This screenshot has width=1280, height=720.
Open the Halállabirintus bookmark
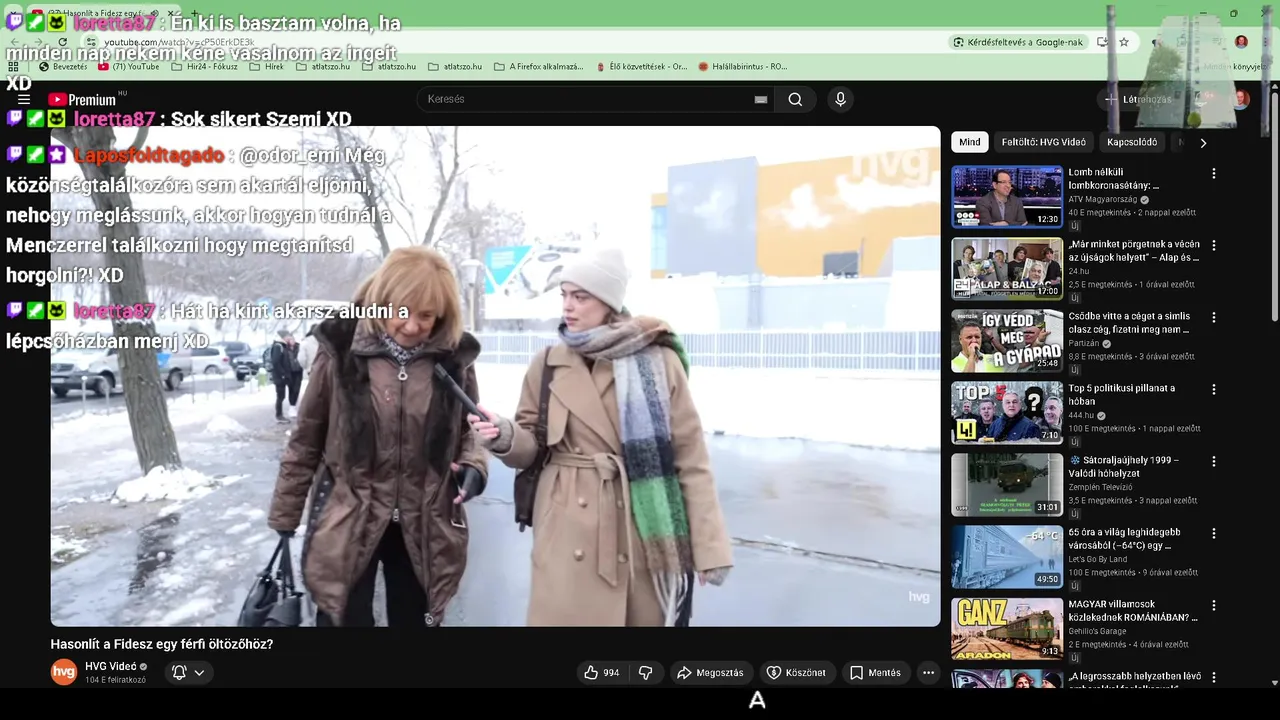743,67
